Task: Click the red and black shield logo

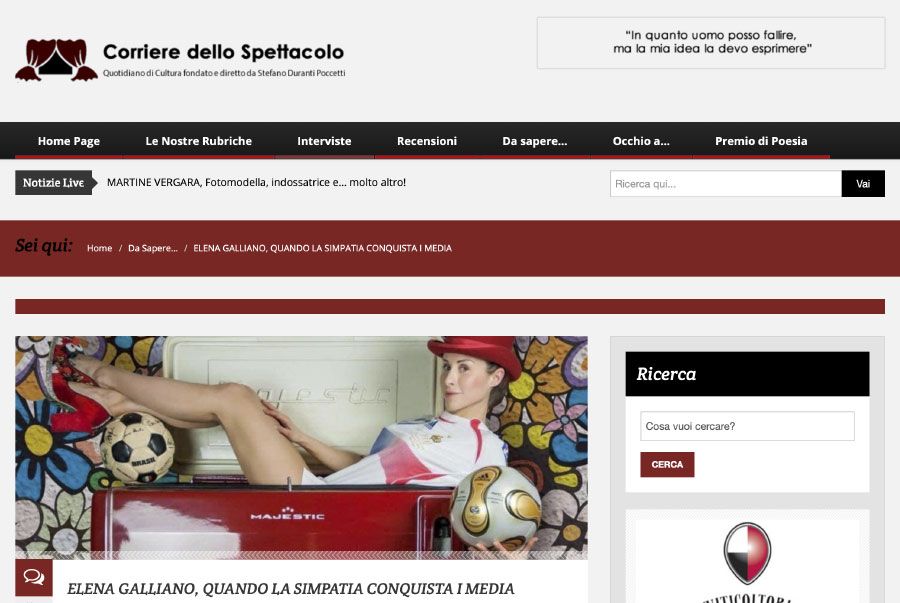Action: click(x=747, y=553)
